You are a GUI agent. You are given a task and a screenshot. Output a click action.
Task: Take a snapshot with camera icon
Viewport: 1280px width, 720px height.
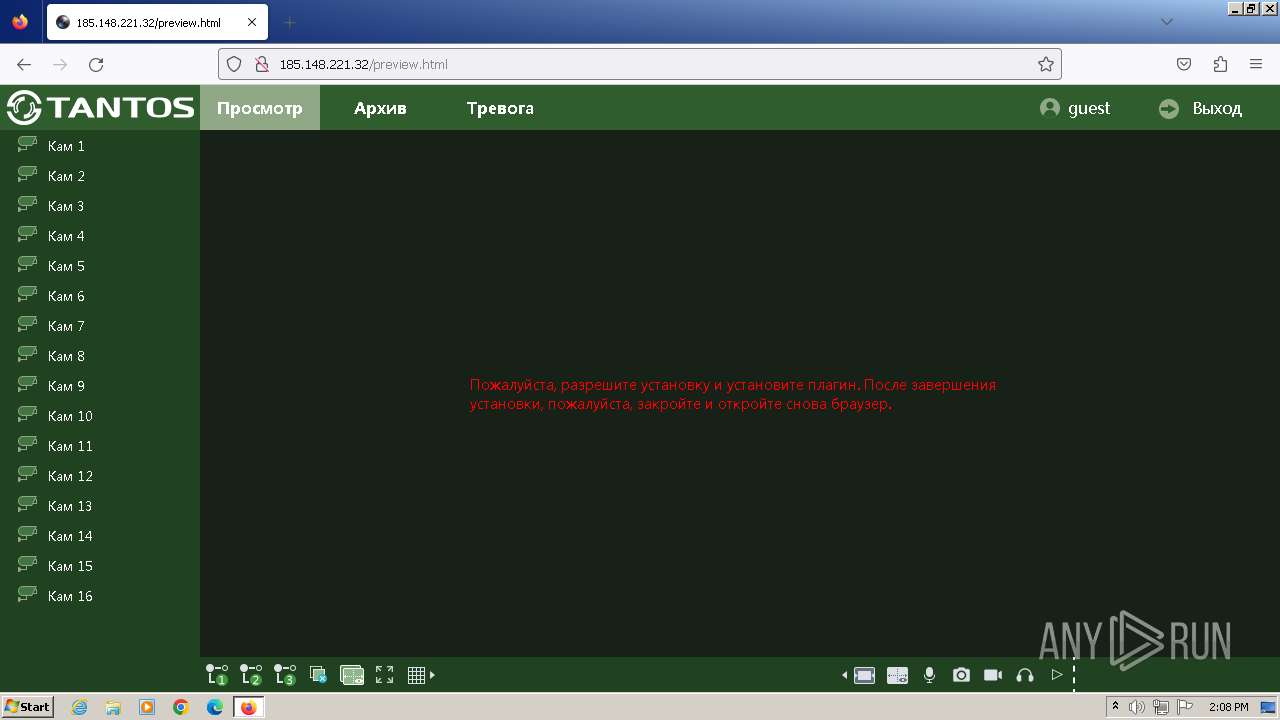point(961,675)
